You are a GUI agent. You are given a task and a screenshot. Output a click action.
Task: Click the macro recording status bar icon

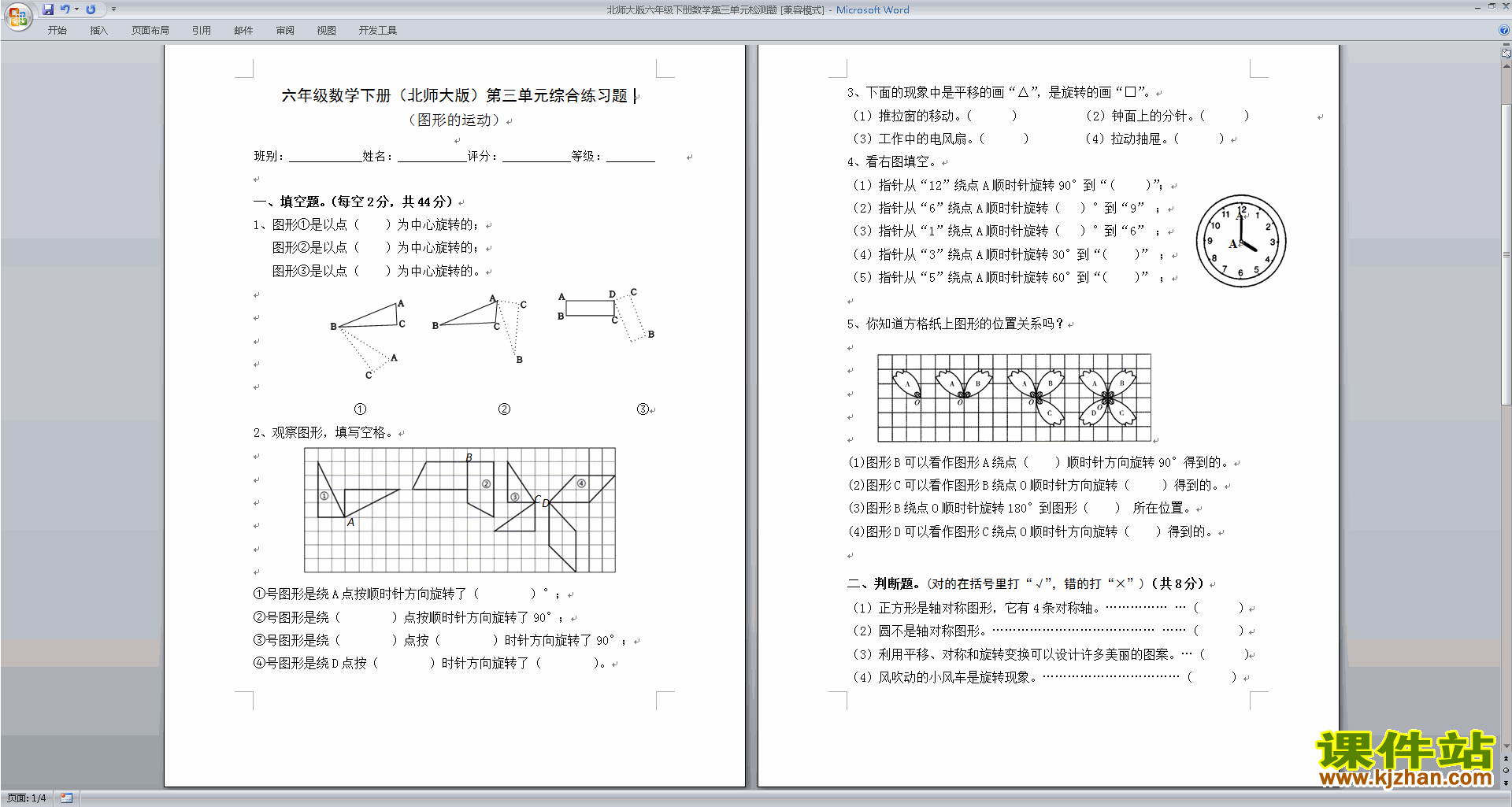click(x=66, y=798)
